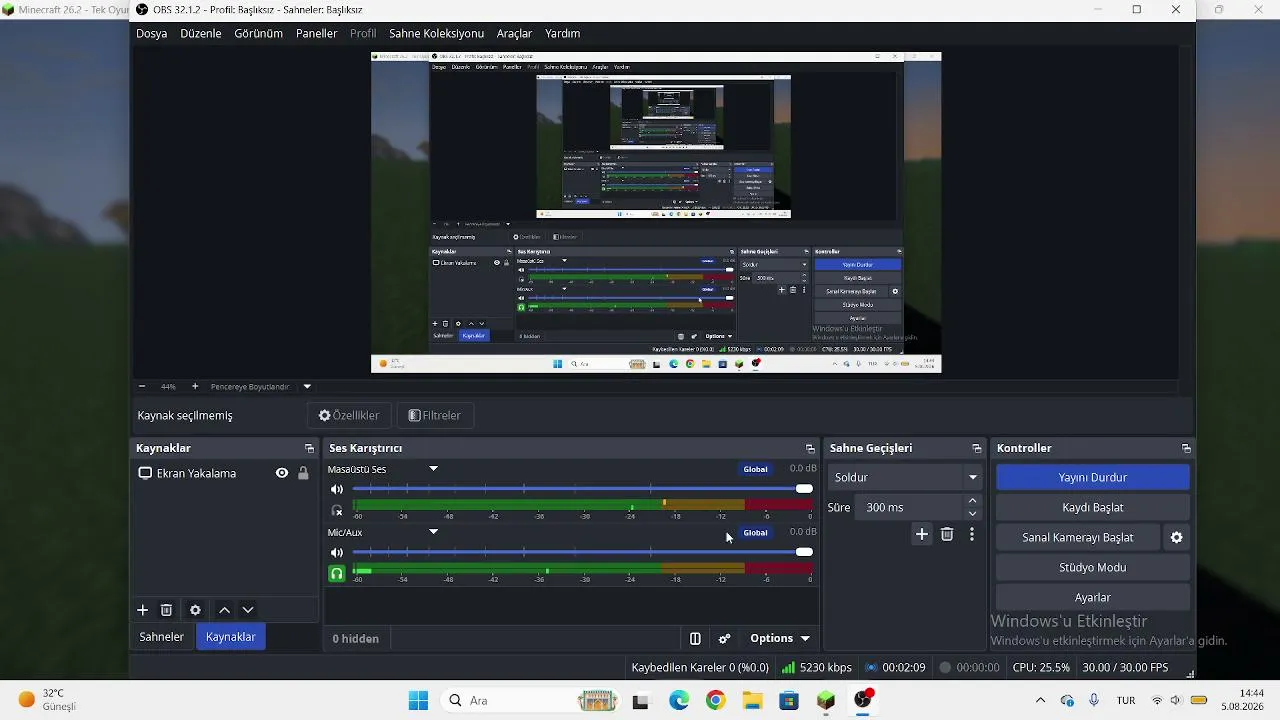
Task: Open File Explorer from the taskbar
Action: coord(752,700)
